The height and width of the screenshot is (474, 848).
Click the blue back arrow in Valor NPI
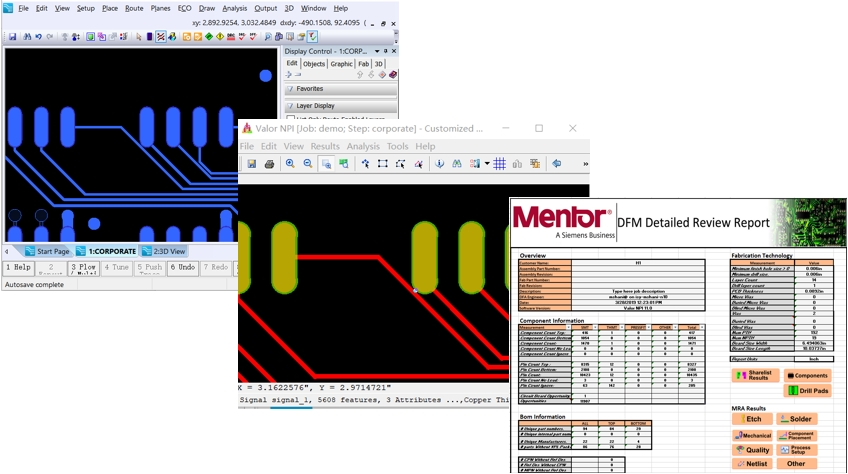tap(556, 163)
